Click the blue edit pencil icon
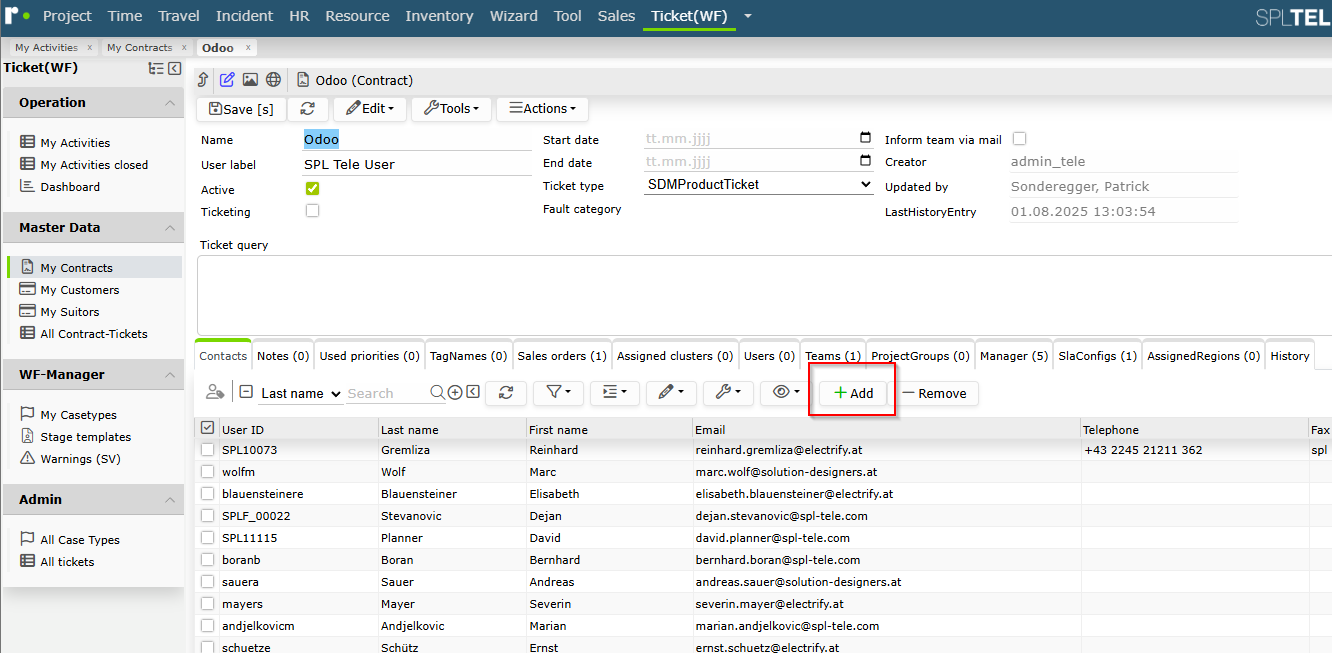 click(x=227, y=80)
